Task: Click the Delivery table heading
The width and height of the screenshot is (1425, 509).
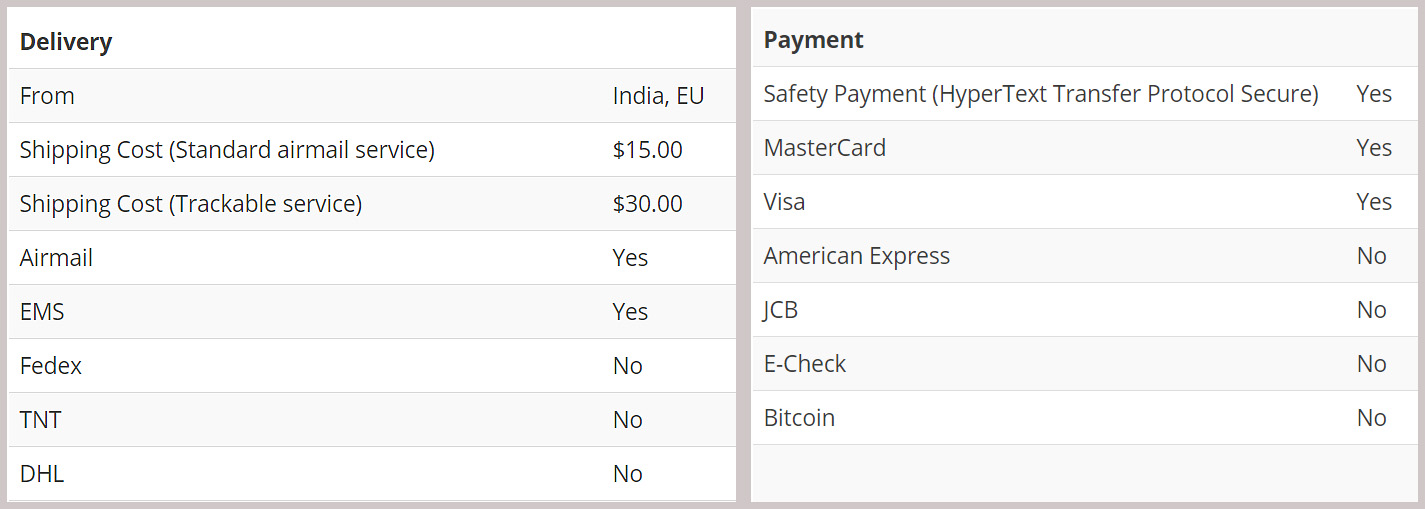Action: click(x=66, y=42)
